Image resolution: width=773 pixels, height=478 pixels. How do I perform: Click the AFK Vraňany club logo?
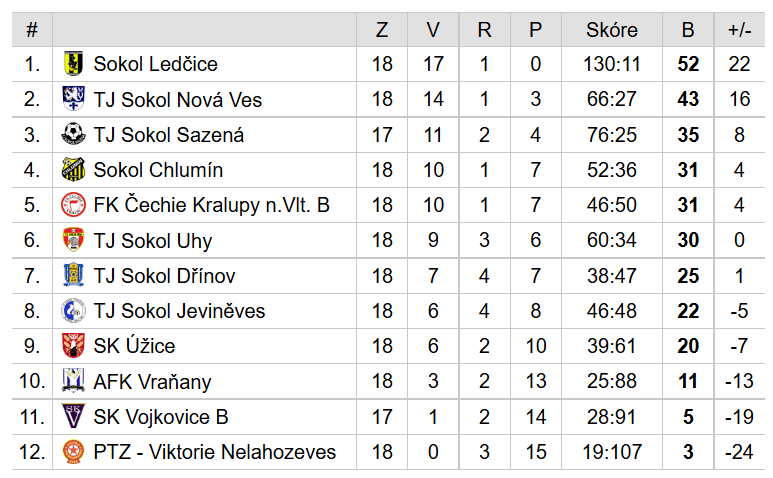[x=73, y=381]
